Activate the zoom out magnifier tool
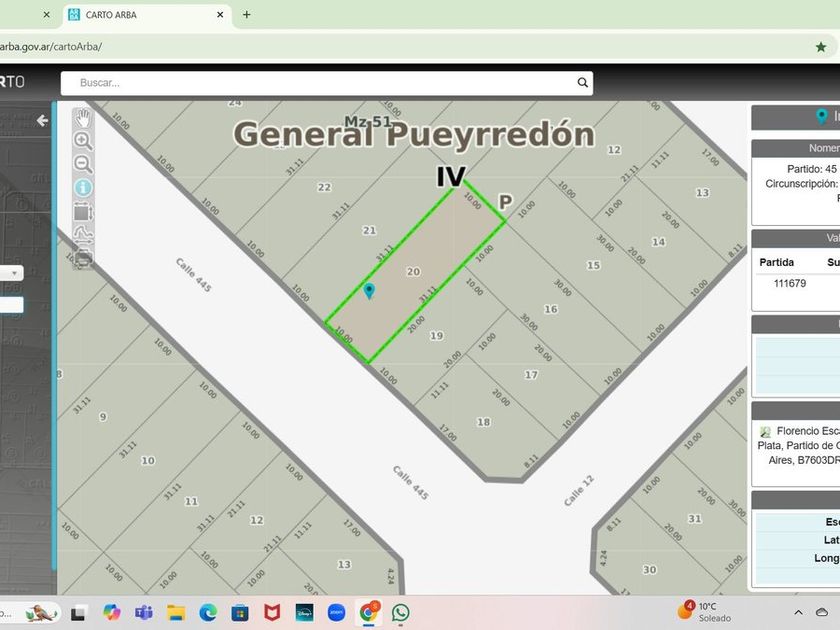 tap(83, 164)
